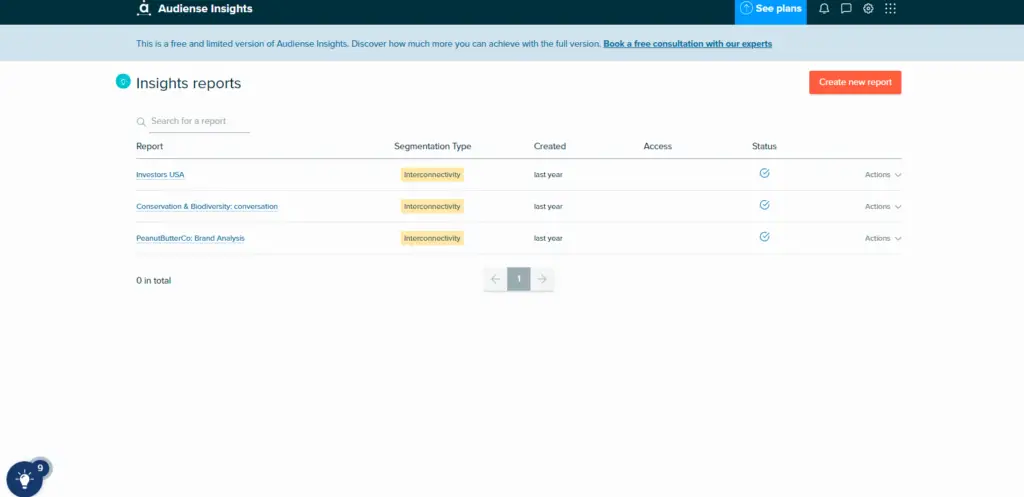This screenshot has height=497, width=1024.
Task: Open the chat messages icon
Action: [846, 8]
